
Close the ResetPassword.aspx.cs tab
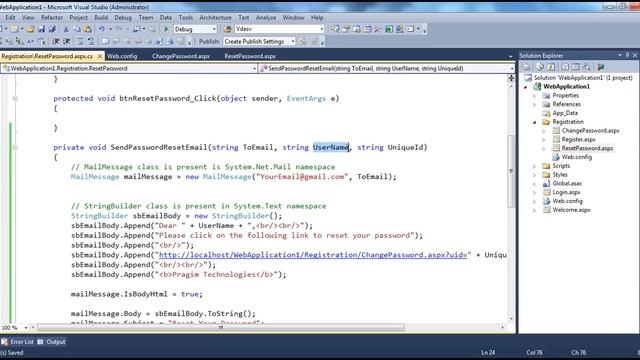(100, 56)
